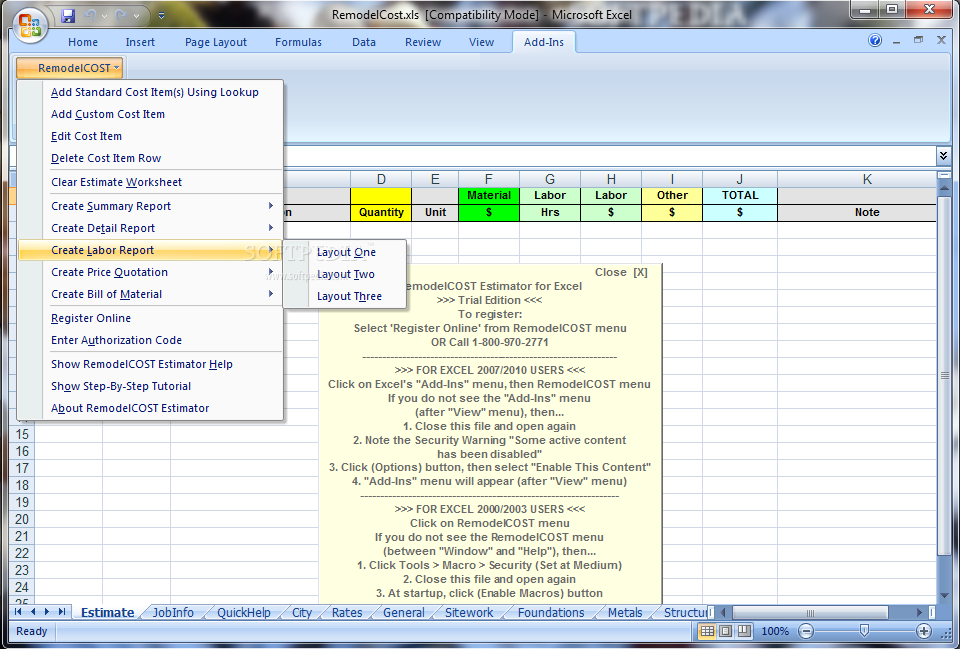Choose Layout Two for labor report

[x=345, y=274]
